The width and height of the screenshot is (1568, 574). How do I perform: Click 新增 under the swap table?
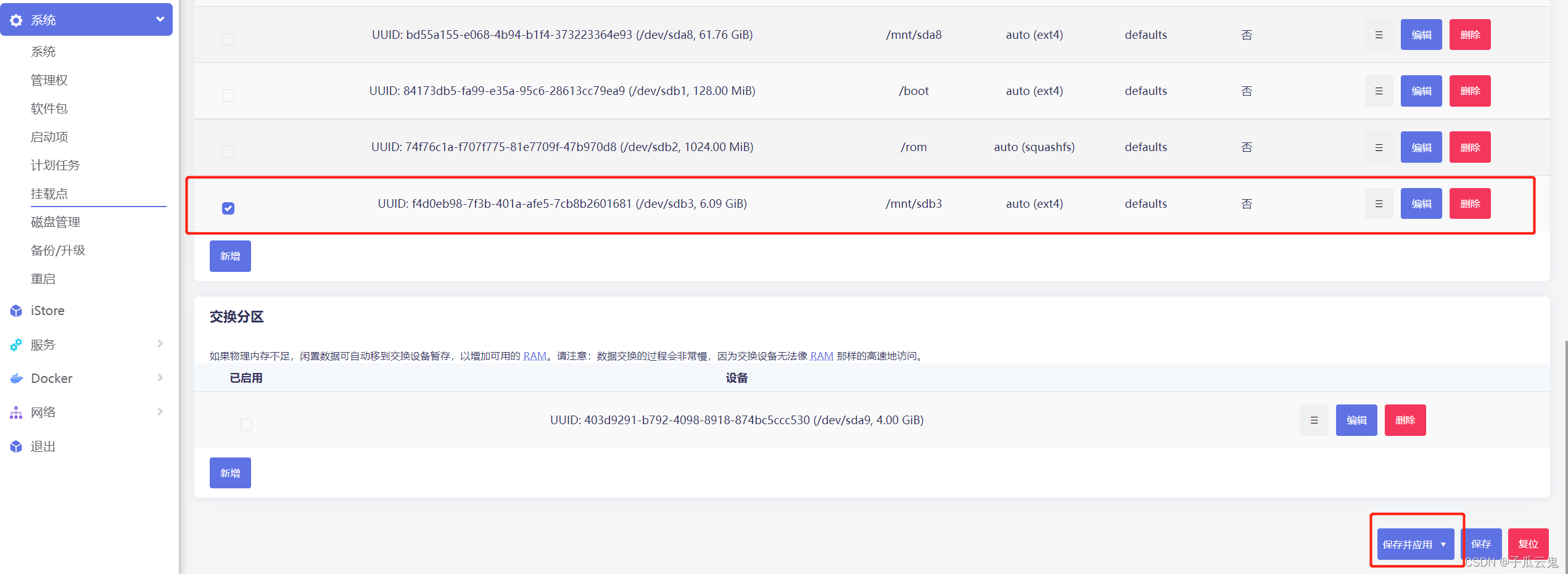click(230, 473)
